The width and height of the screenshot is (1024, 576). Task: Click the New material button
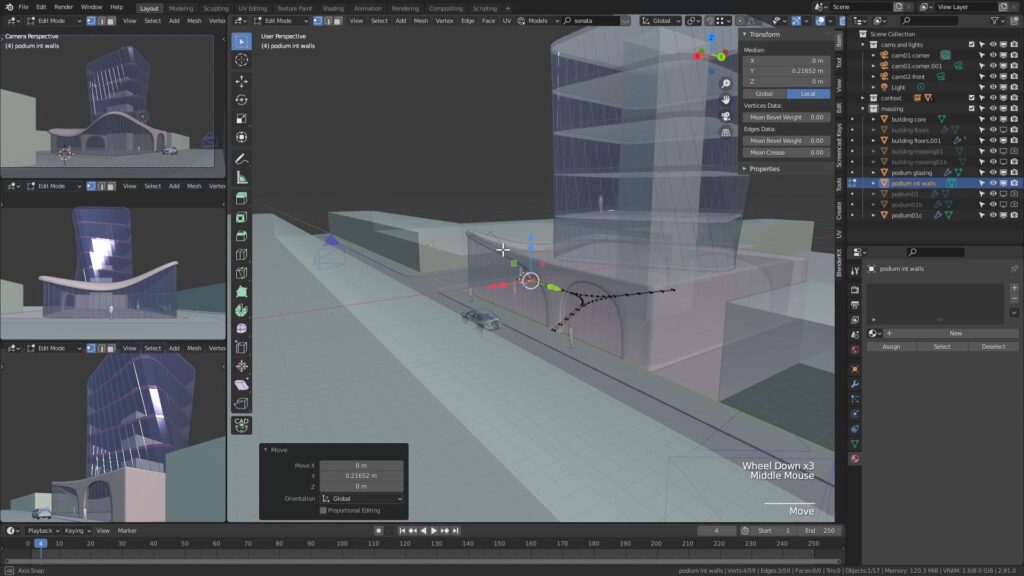point(955,333)
